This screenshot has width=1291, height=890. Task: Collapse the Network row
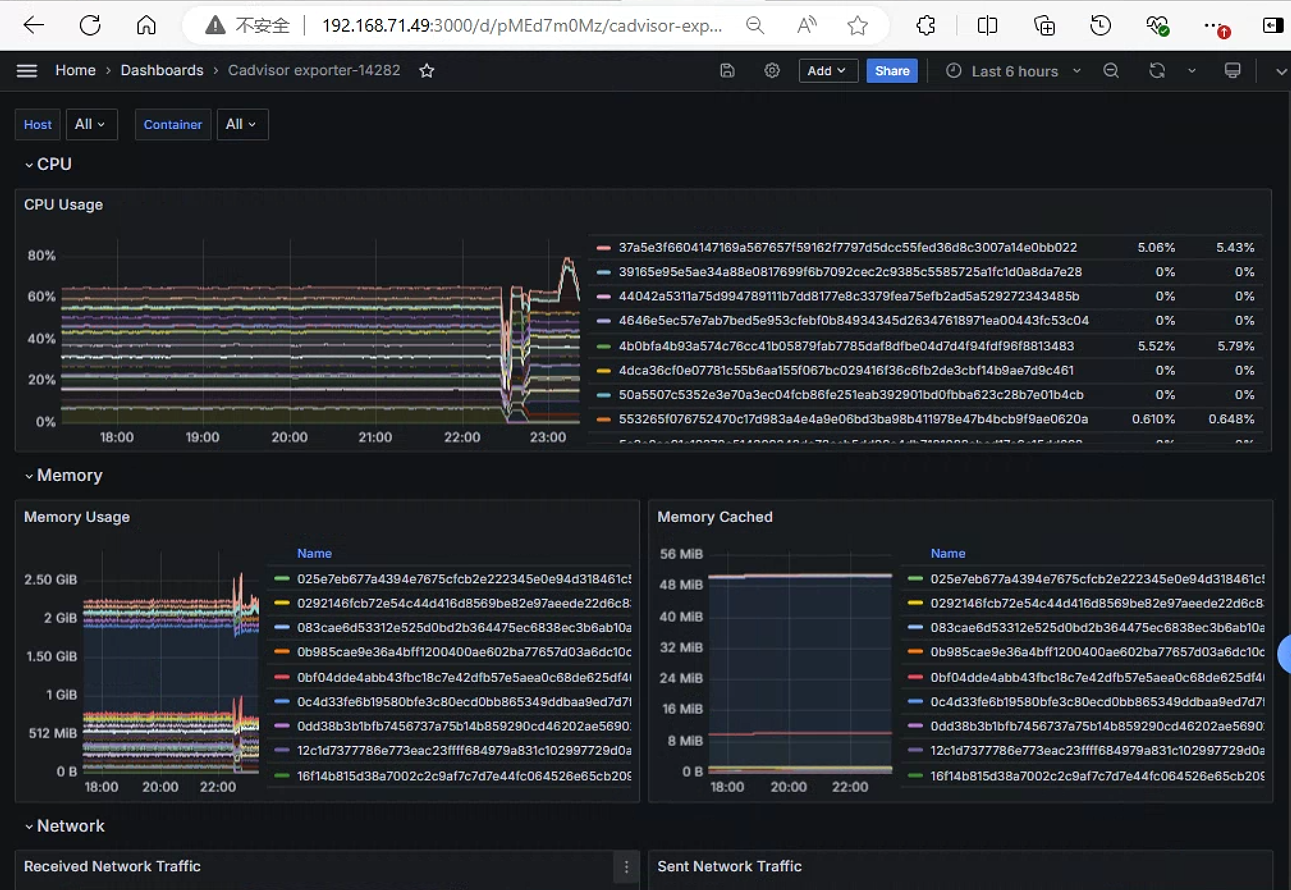coord(65,826)
